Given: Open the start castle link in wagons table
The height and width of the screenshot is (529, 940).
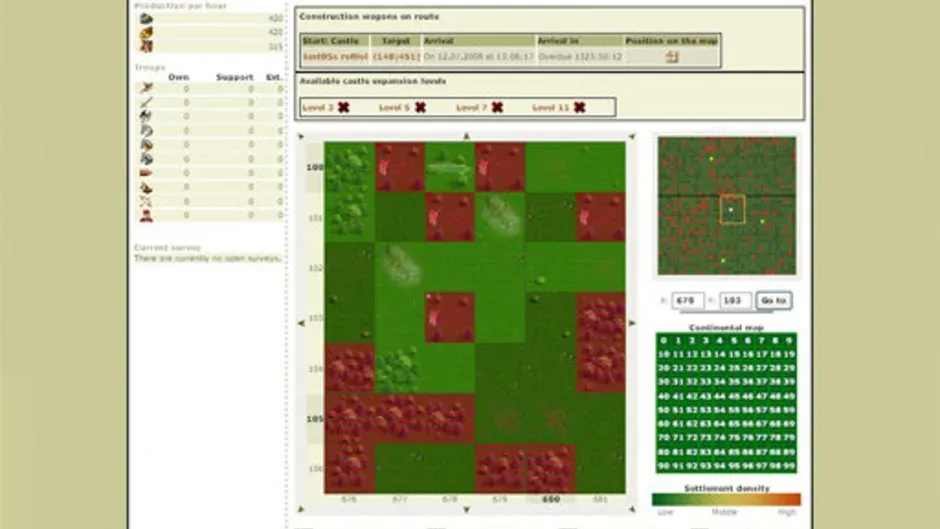Looking at the screenshot, I should coord(335,57).
